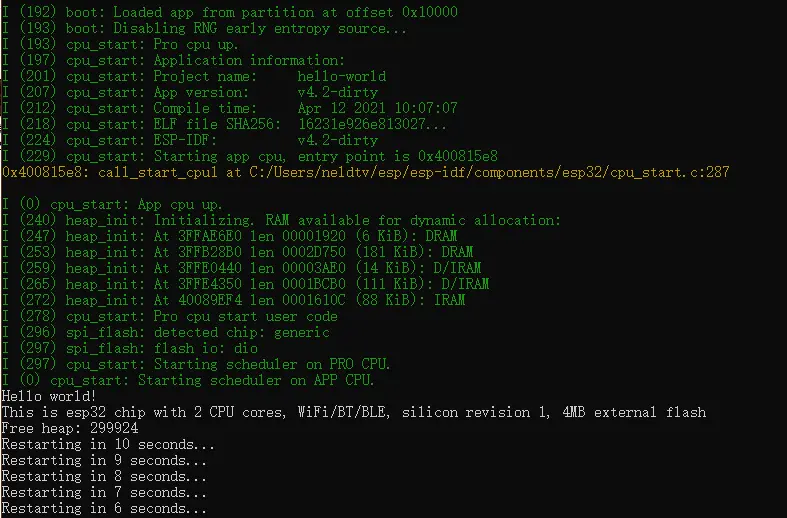The width and height of the screenshot is (787, 518).
Task: Click the cpu_start.c:287 file path
Action: [489, 172]
